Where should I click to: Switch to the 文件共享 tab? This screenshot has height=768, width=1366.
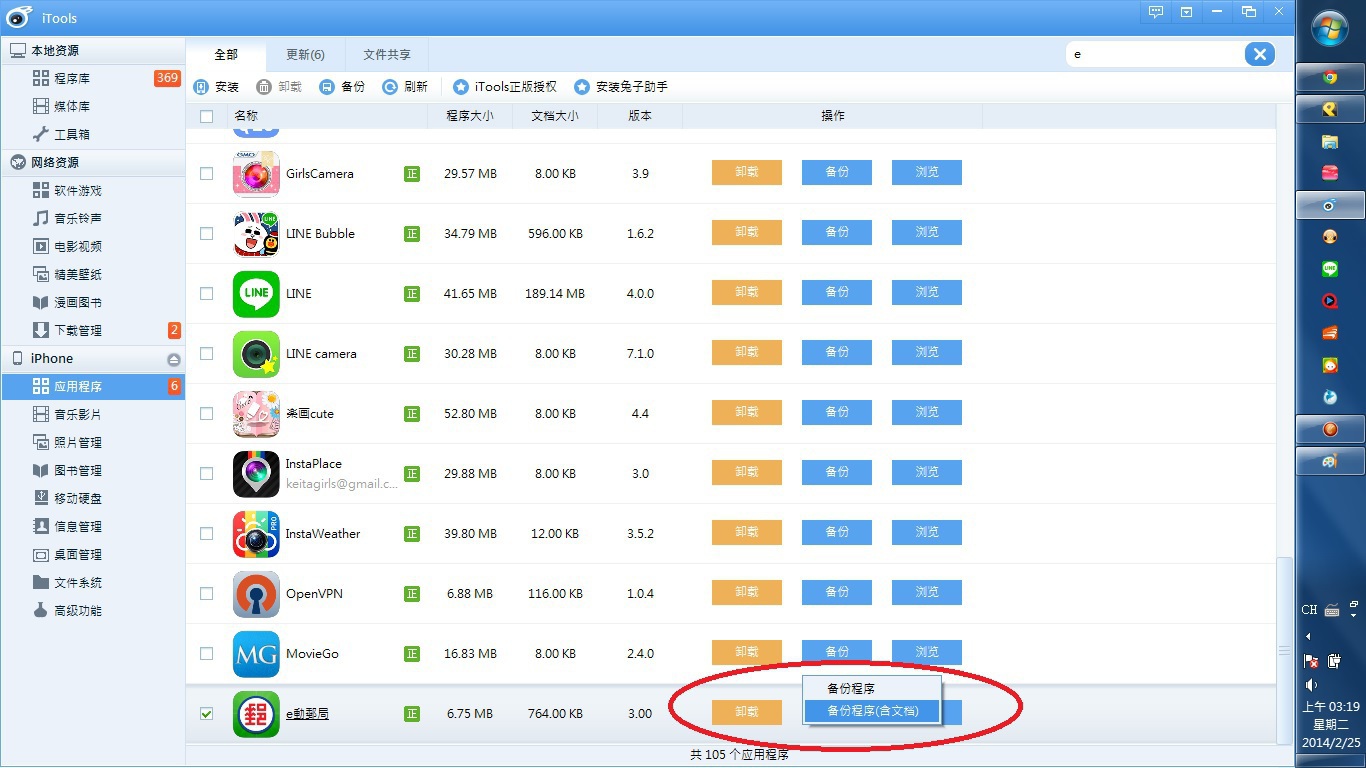387,54
